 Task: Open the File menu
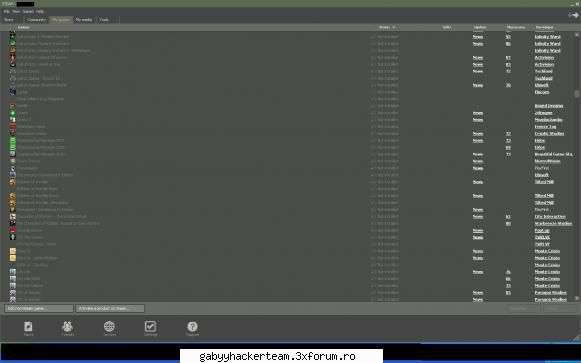click(6, 11)
